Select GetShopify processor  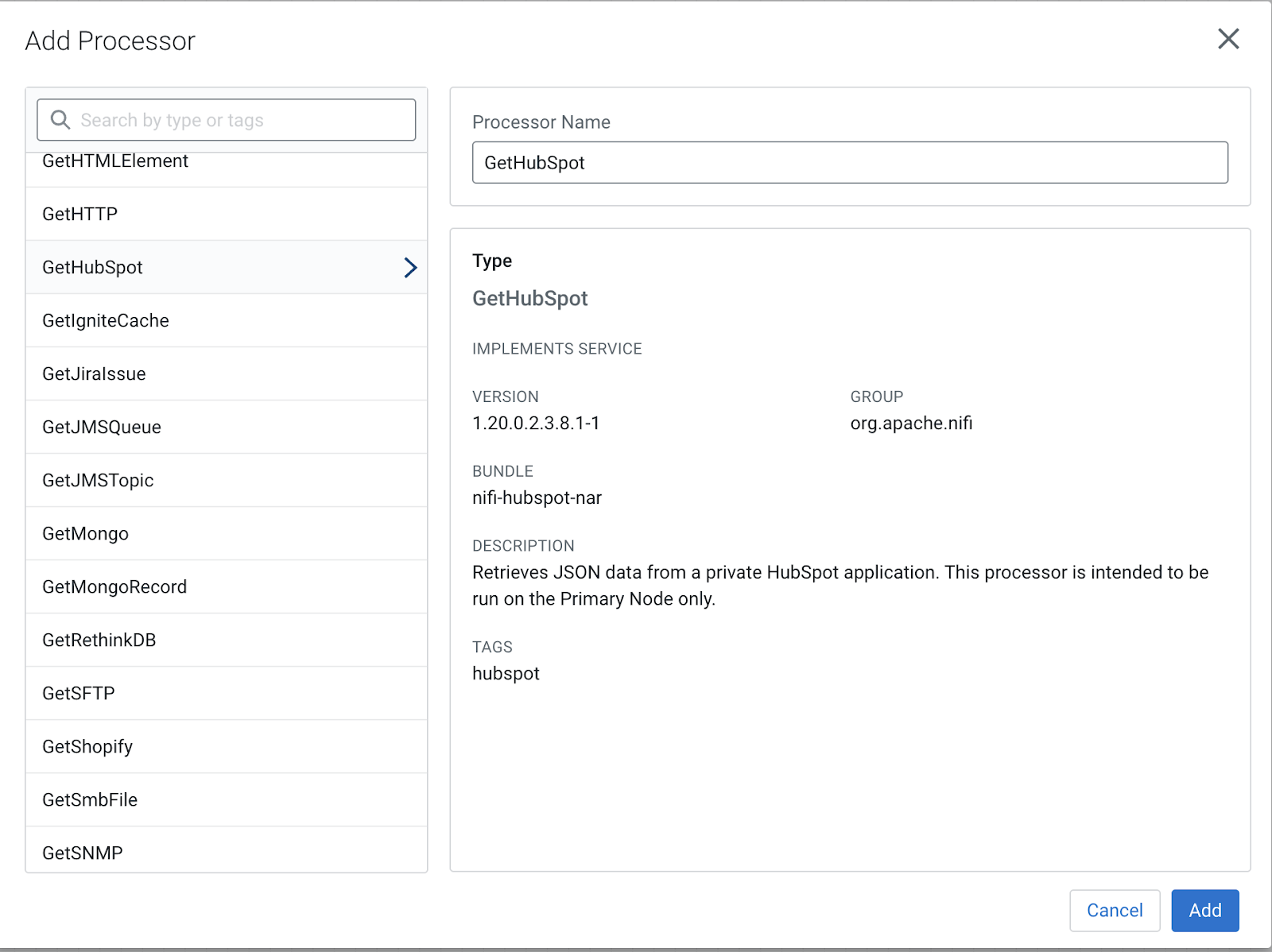point(227,747)
